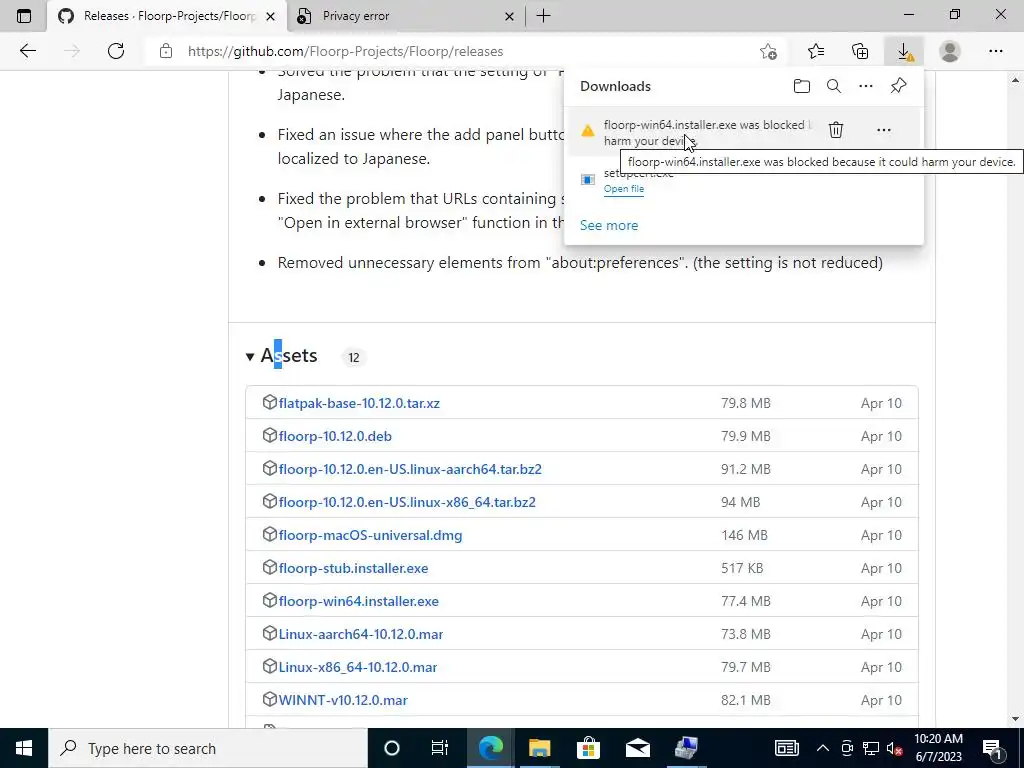Viewport: 1024px width, 768px height.
Task: Pin the Downloads panel
Action: (x=899, y=86)
